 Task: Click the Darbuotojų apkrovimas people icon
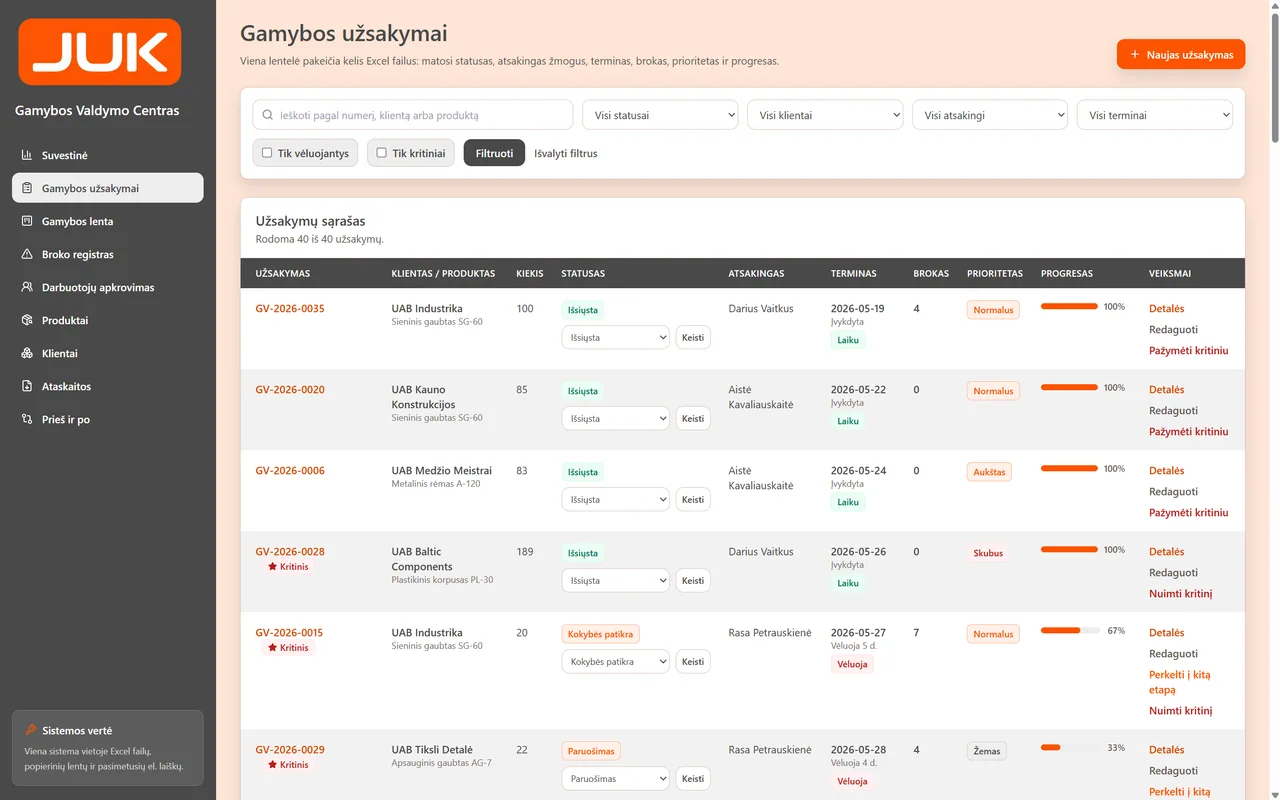pyautogui.click(x=27, y=287)
